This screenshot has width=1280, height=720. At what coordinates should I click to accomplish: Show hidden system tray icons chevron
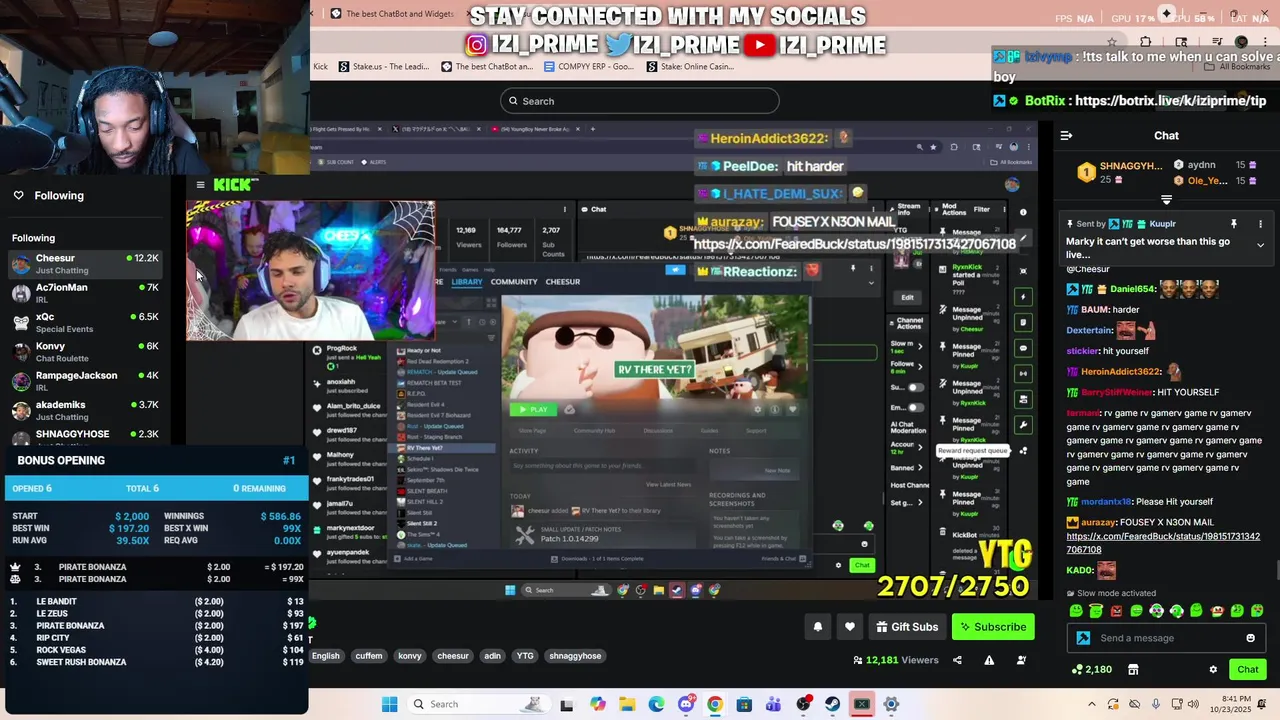pyautogui.click(x=1091, y=704)
